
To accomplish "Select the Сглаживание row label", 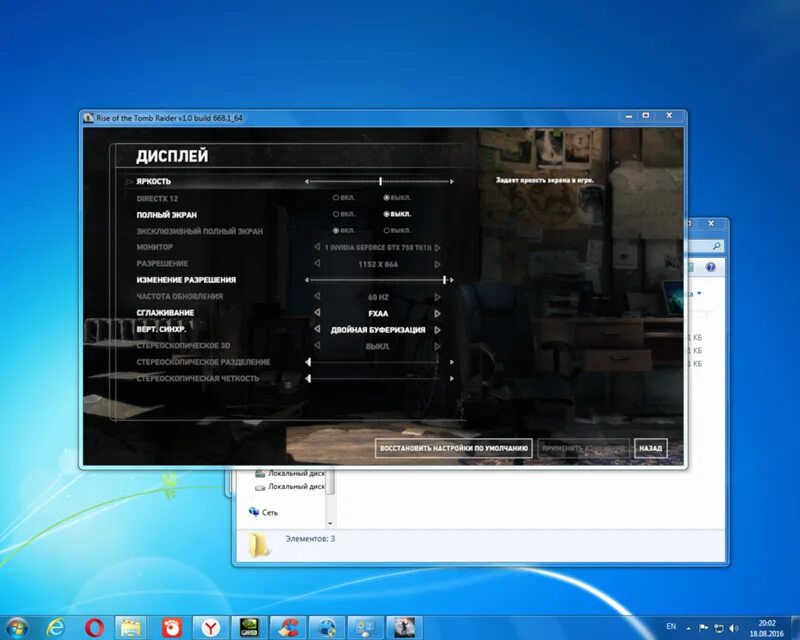I will 165,312.
